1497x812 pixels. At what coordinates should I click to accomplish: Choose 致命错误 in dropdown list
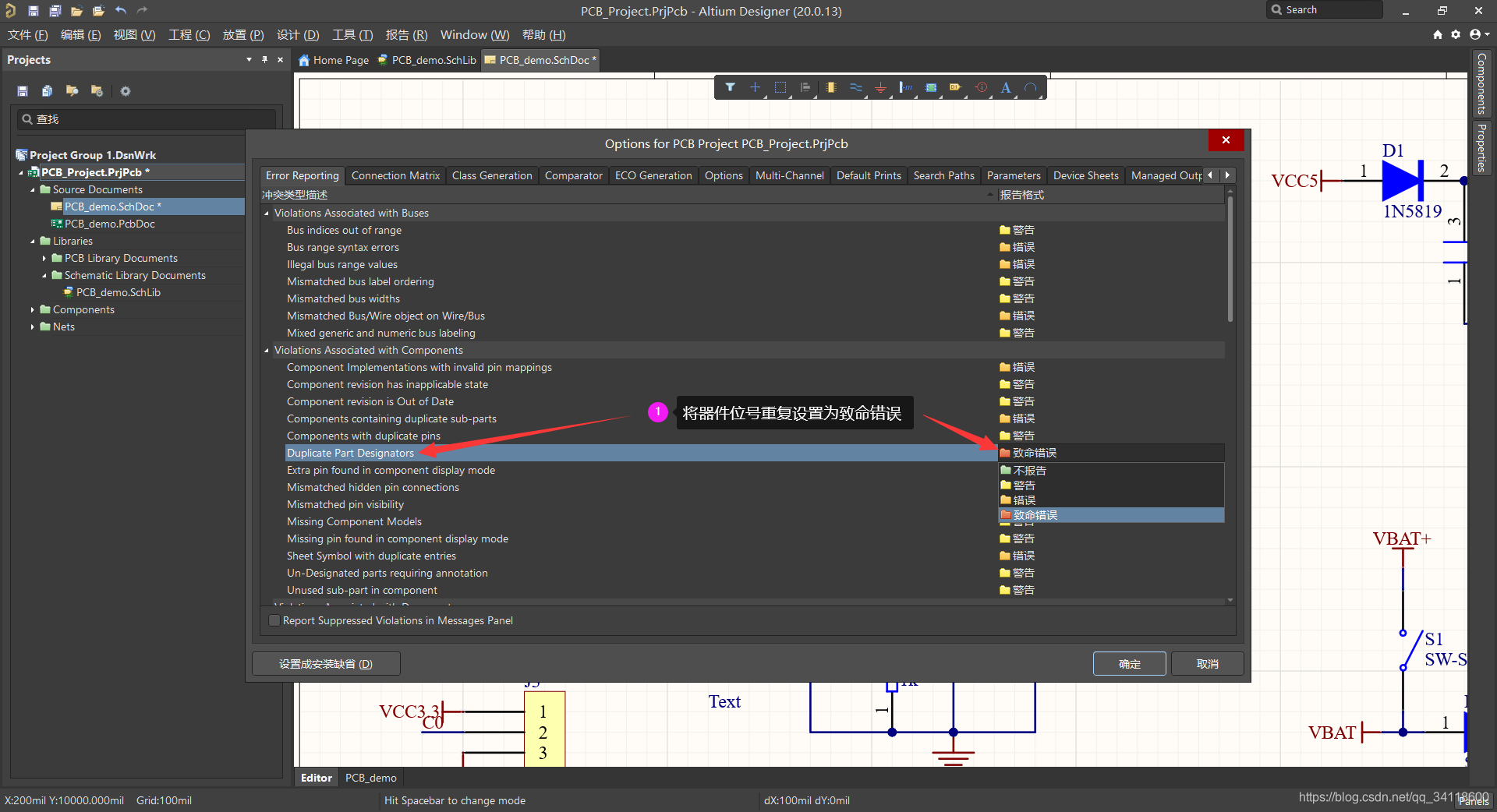[x=1111, y=515]
